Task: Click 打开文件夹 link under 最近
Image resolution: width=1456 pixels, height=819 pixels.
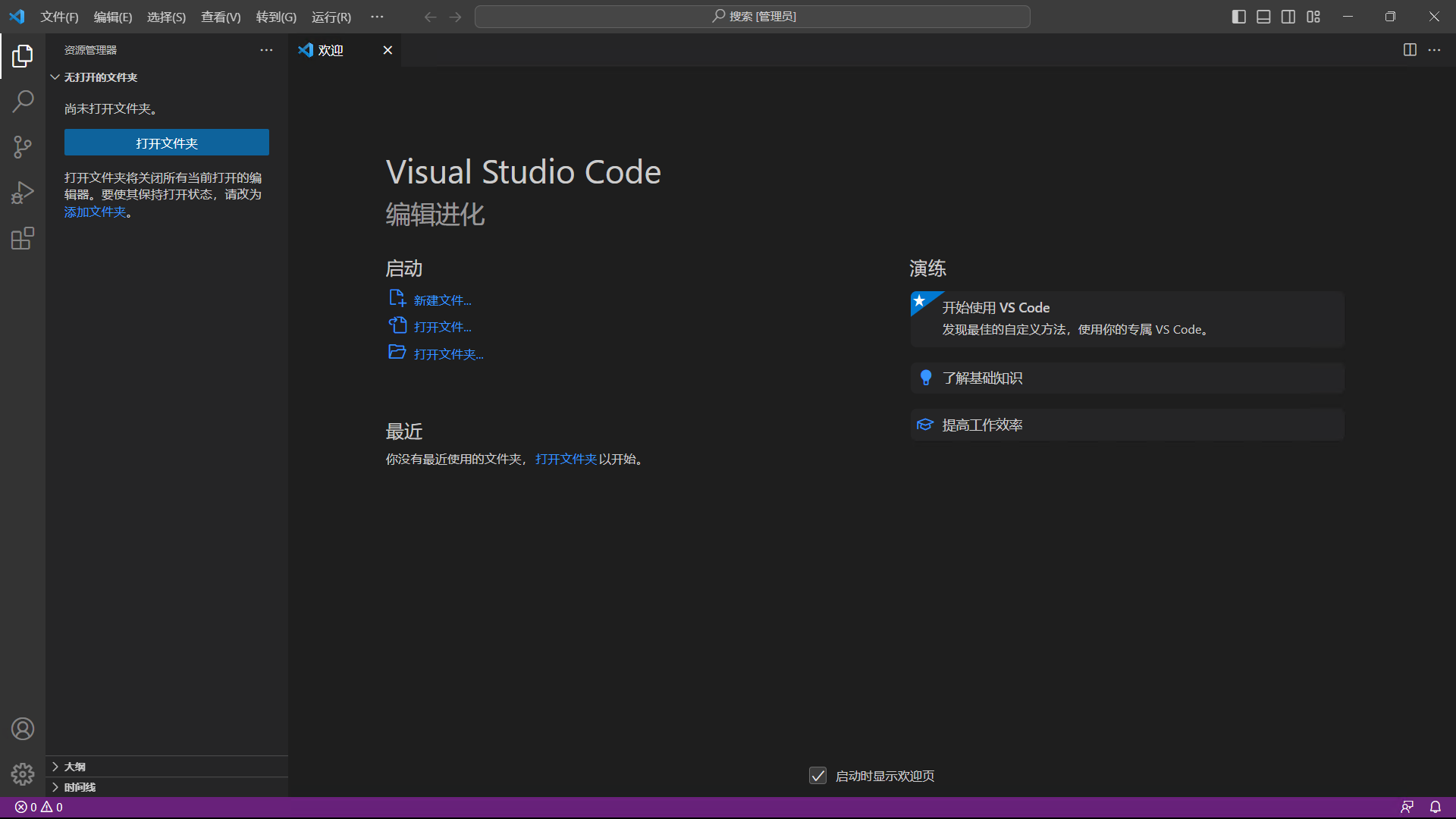Action: pyautogui.click(x=566, y=459)
